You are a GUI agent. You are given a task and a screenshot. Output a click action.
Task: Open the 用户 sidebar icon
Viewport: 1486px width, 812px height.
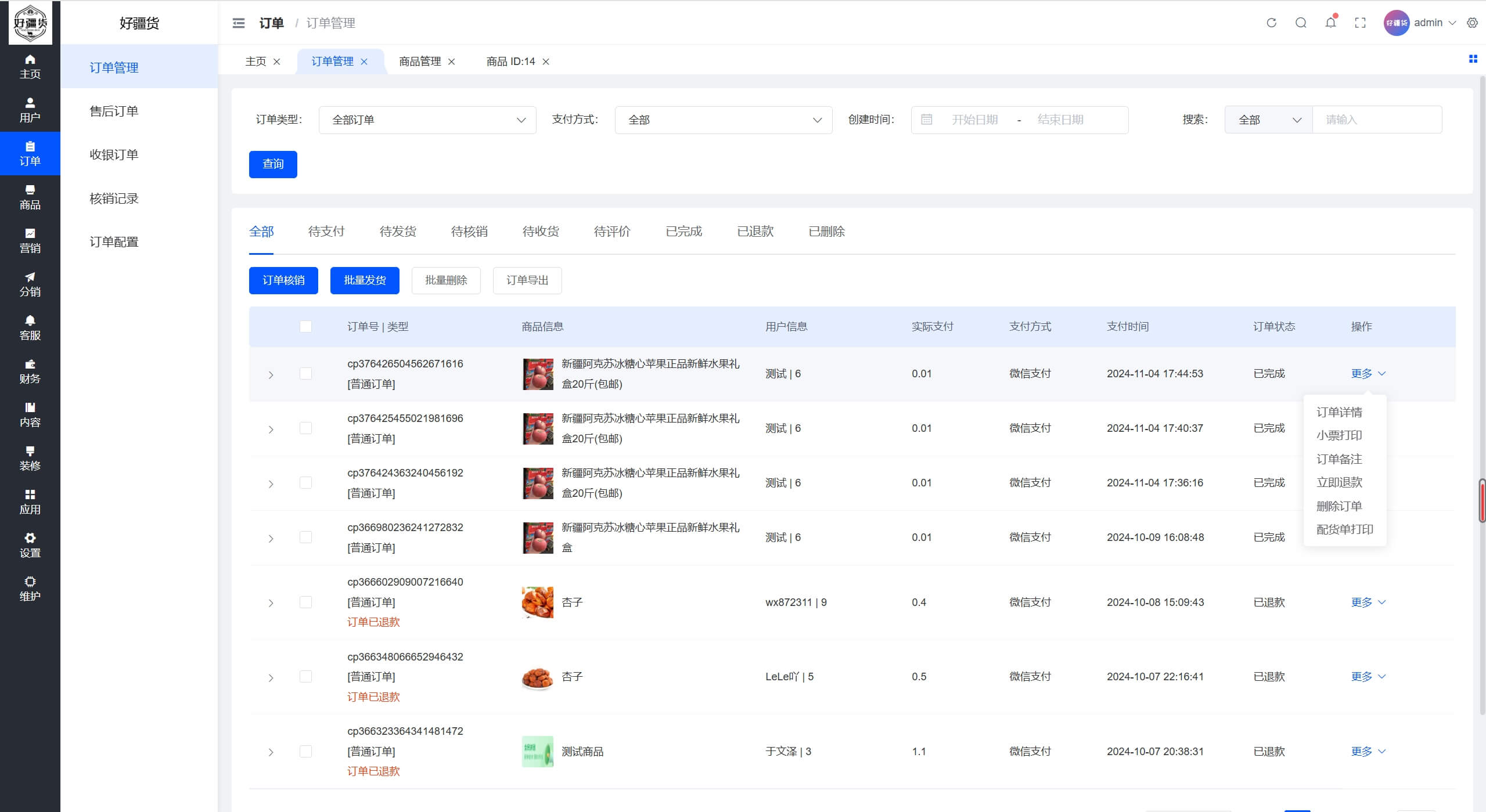[30, 110]
